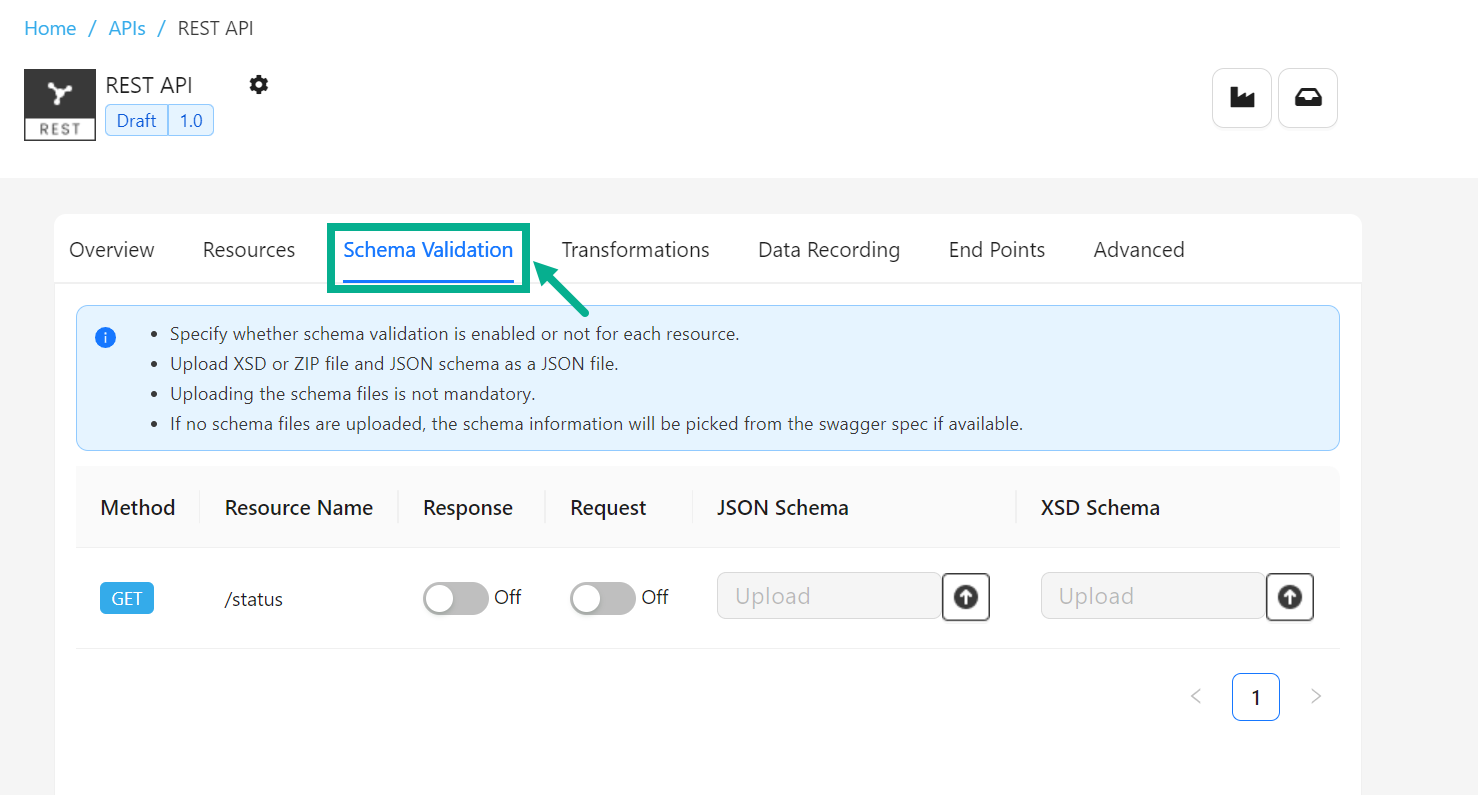This screenshot has height=795, width=1478.
Task: Click the blue info icon in notice
Action: pyautogui.click(x=105, y=337)
